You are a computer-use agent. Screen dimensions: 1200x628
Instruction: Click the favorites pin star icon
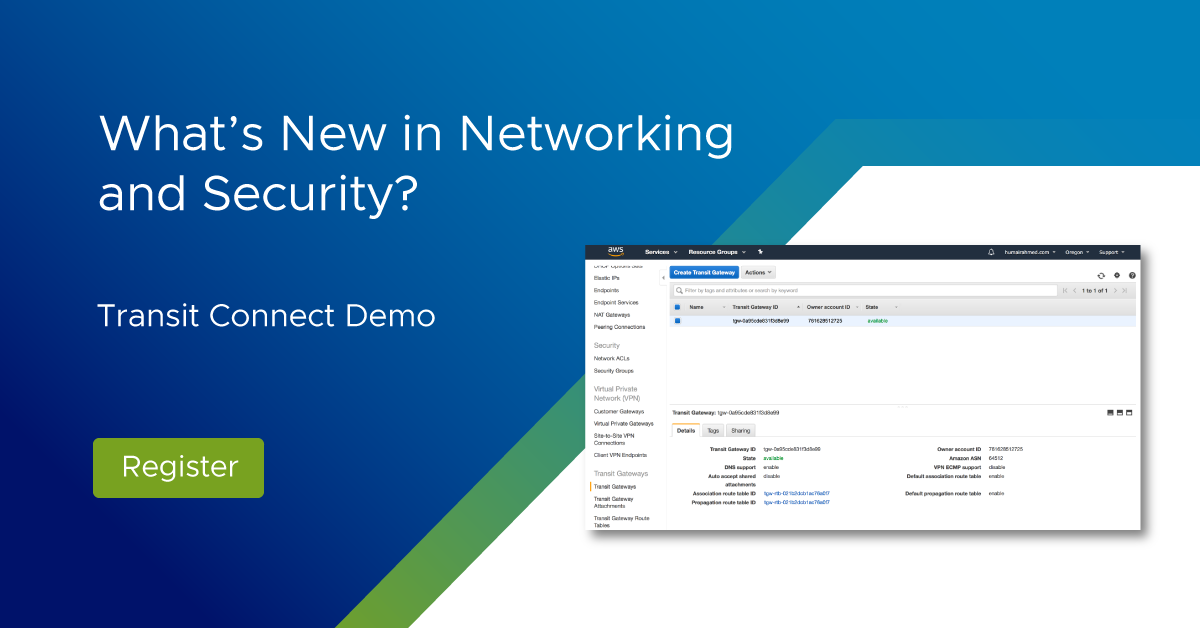tap(760, 252)
